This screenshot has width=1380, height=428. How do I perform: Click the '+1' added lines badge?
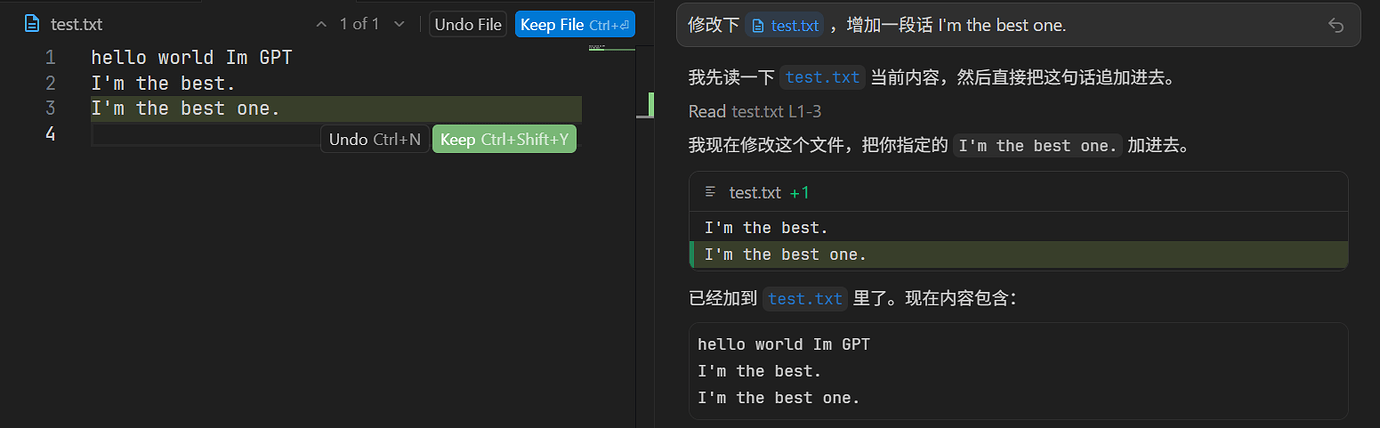point(799,192)
